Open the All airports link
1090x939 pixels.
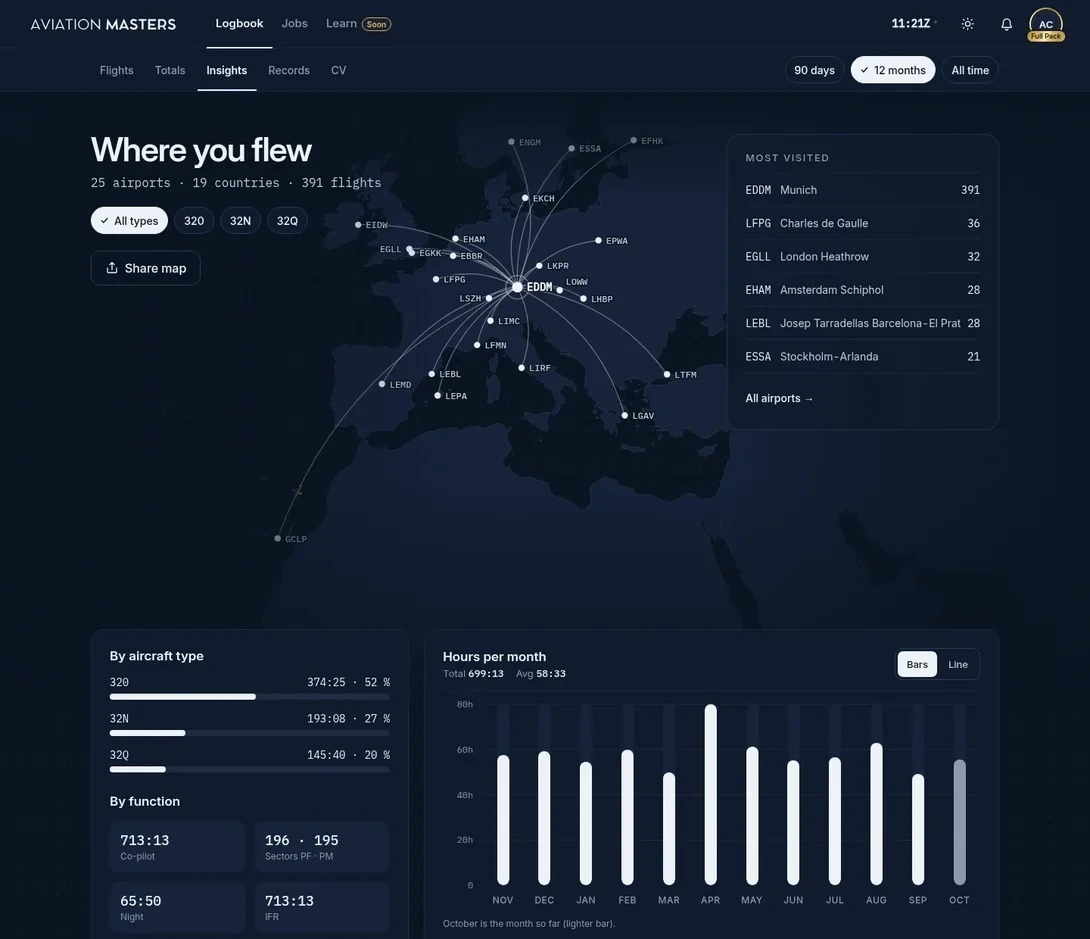coord(779,398)
